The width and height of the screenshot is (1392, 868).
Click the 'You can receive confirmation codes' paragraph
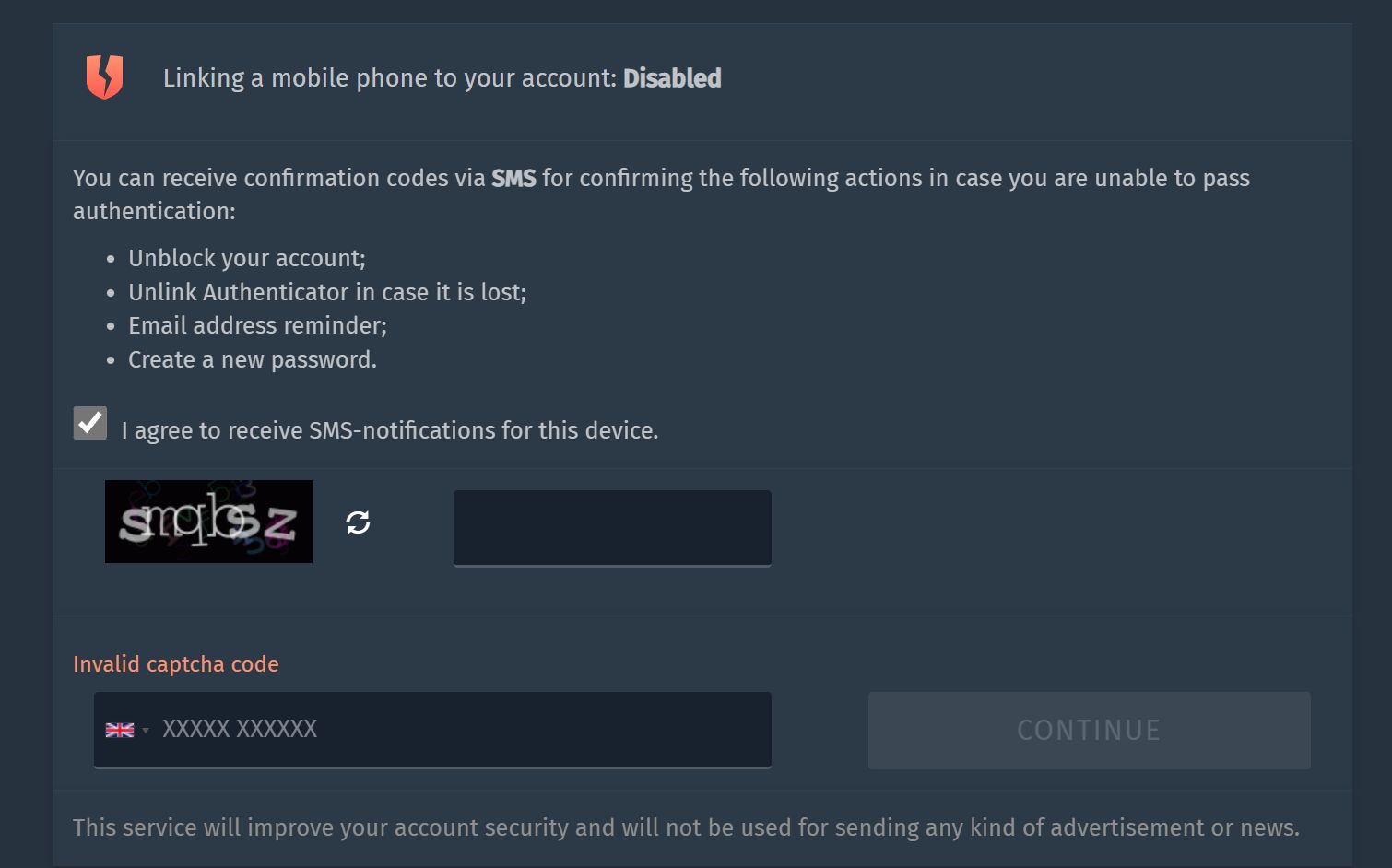660,194
